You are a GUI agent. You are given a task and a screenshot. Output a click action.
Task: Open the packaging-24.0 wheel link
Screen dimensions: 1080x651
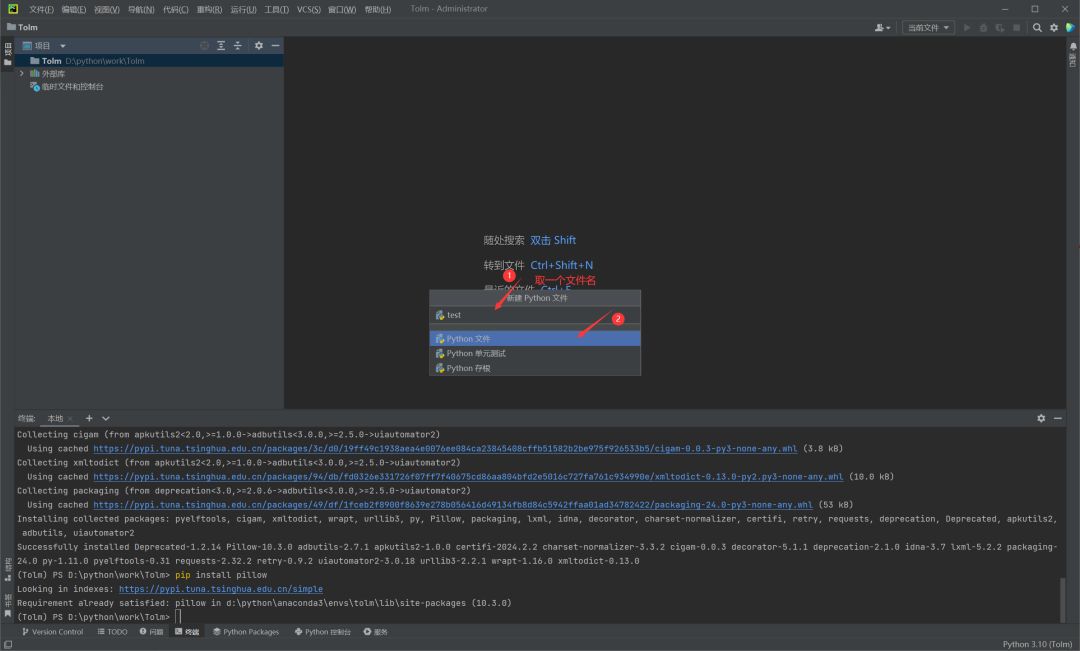click(453, 505)
